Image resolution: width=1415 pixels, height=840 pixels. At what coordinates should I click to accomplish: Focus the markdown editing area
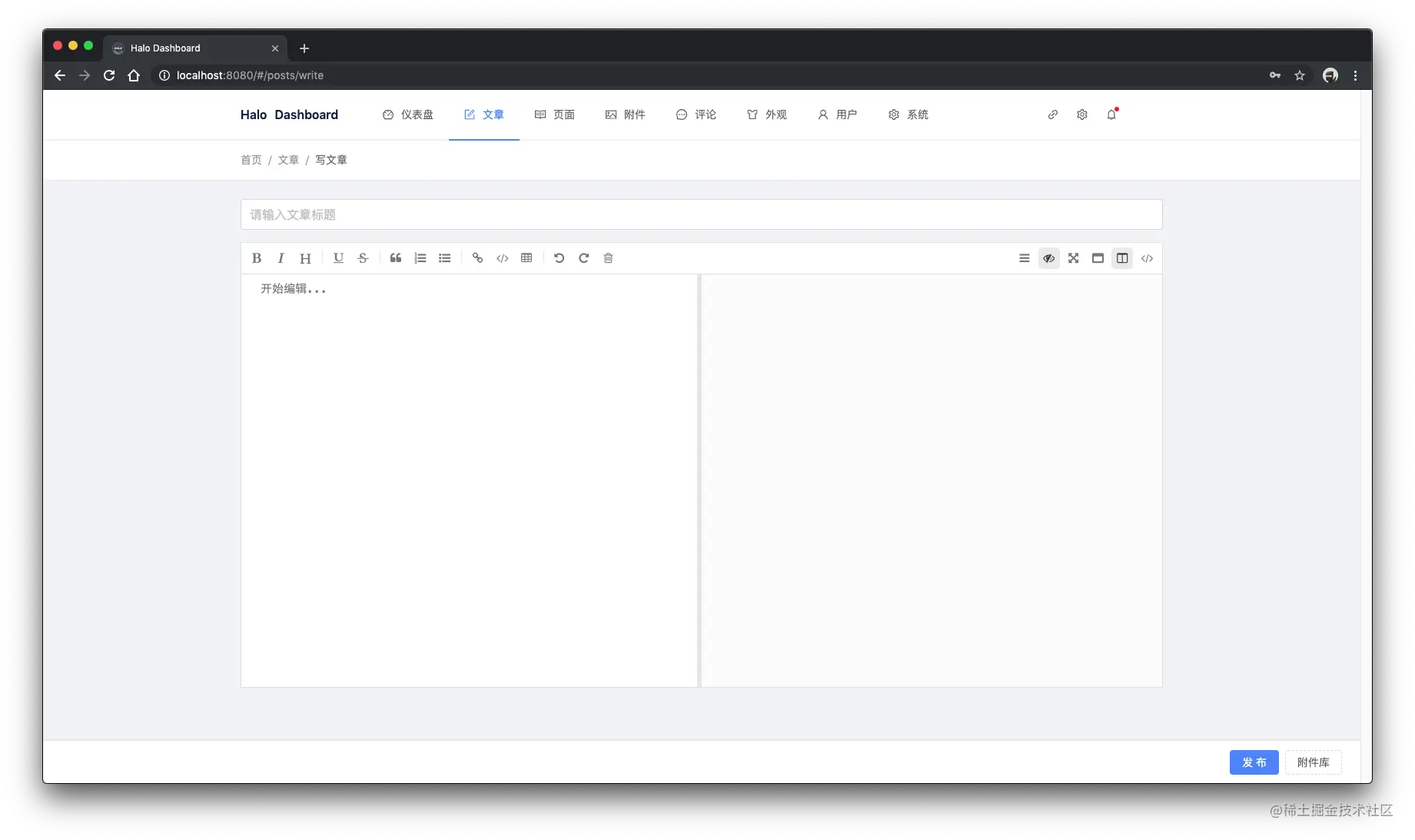click(x=469, y=480)
